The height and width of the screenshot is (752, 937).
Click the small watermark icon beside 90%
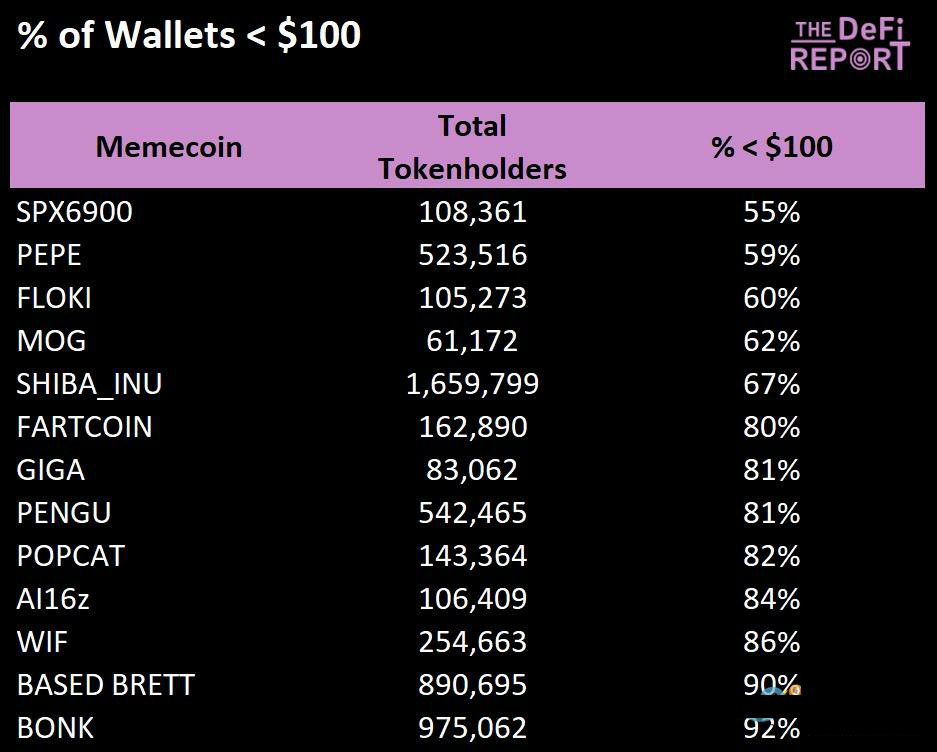tap(781, 689)
